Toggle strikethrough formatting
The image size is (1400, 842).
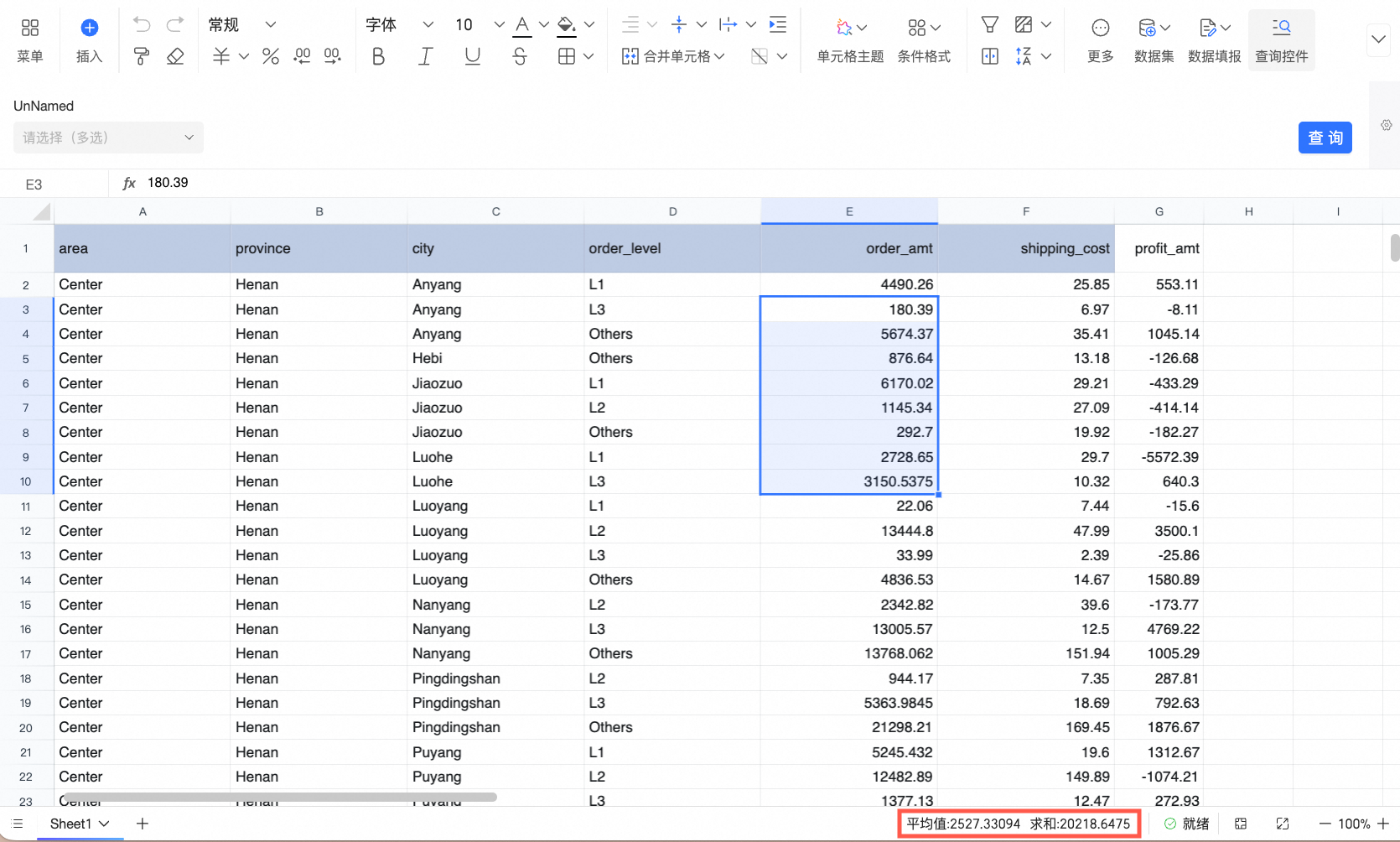click(x=520, y=56)
